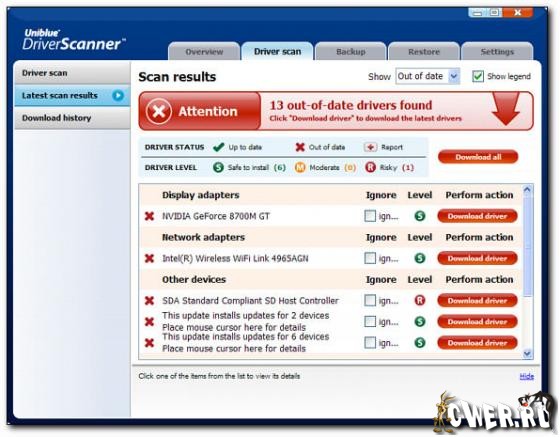Image resolution: width=560 pixels, height=437 pixels.
Task: Click the red Out of date X legend icon
Action: (x=300, y=147)
